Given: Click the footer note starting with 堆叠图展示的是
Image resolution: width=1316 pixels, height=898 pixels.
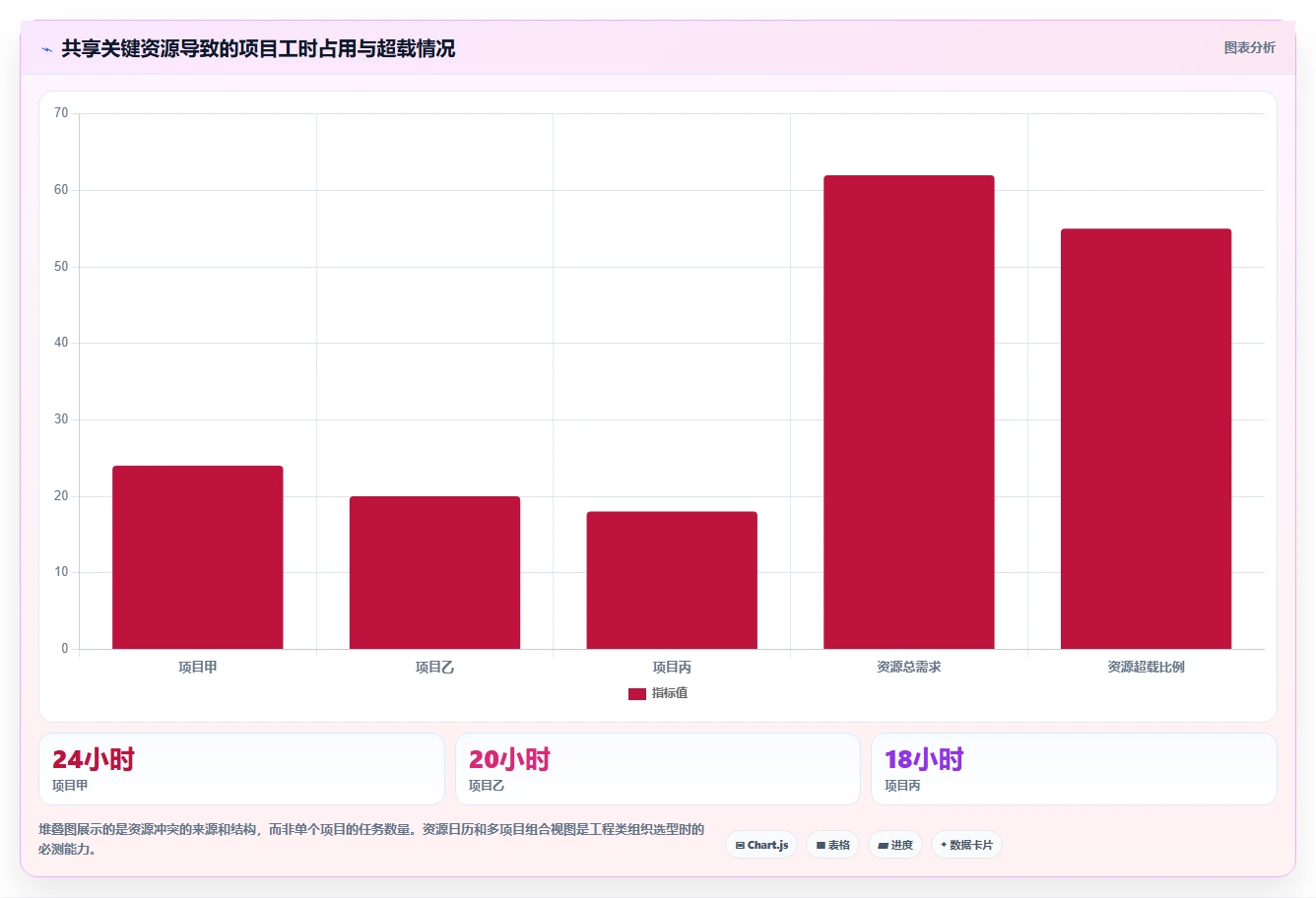Looking at the screenshot, I should [371, 839].
